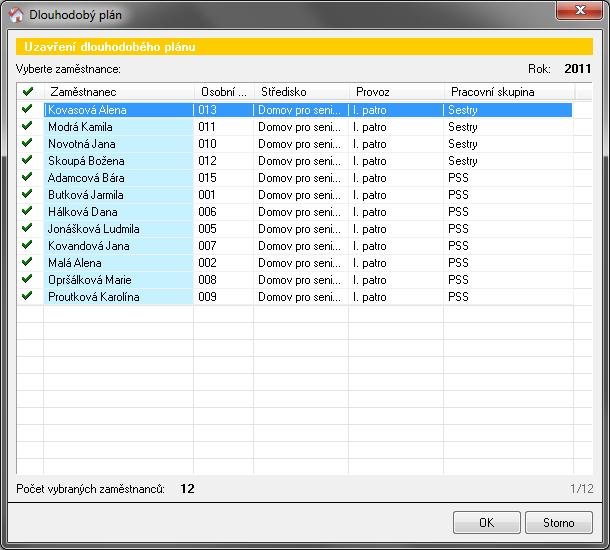Select the row name Kovasová Alena
The height and width of the screenshot is (550, 610).
pos(87,110)
